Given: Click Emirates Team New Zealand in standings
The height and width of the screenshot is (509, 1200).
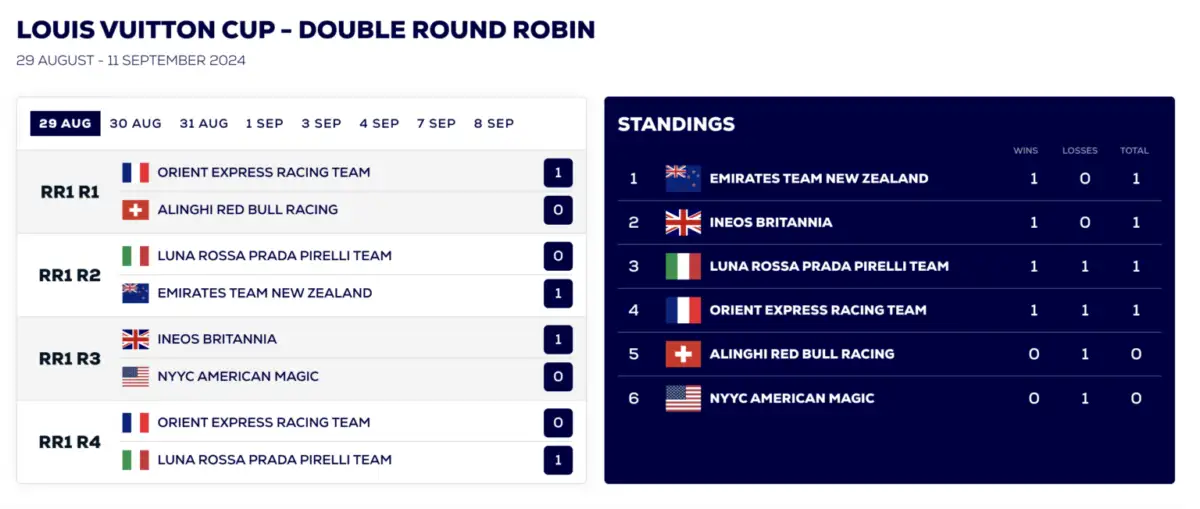Looking at the screenshot, I should pos(818,178).
